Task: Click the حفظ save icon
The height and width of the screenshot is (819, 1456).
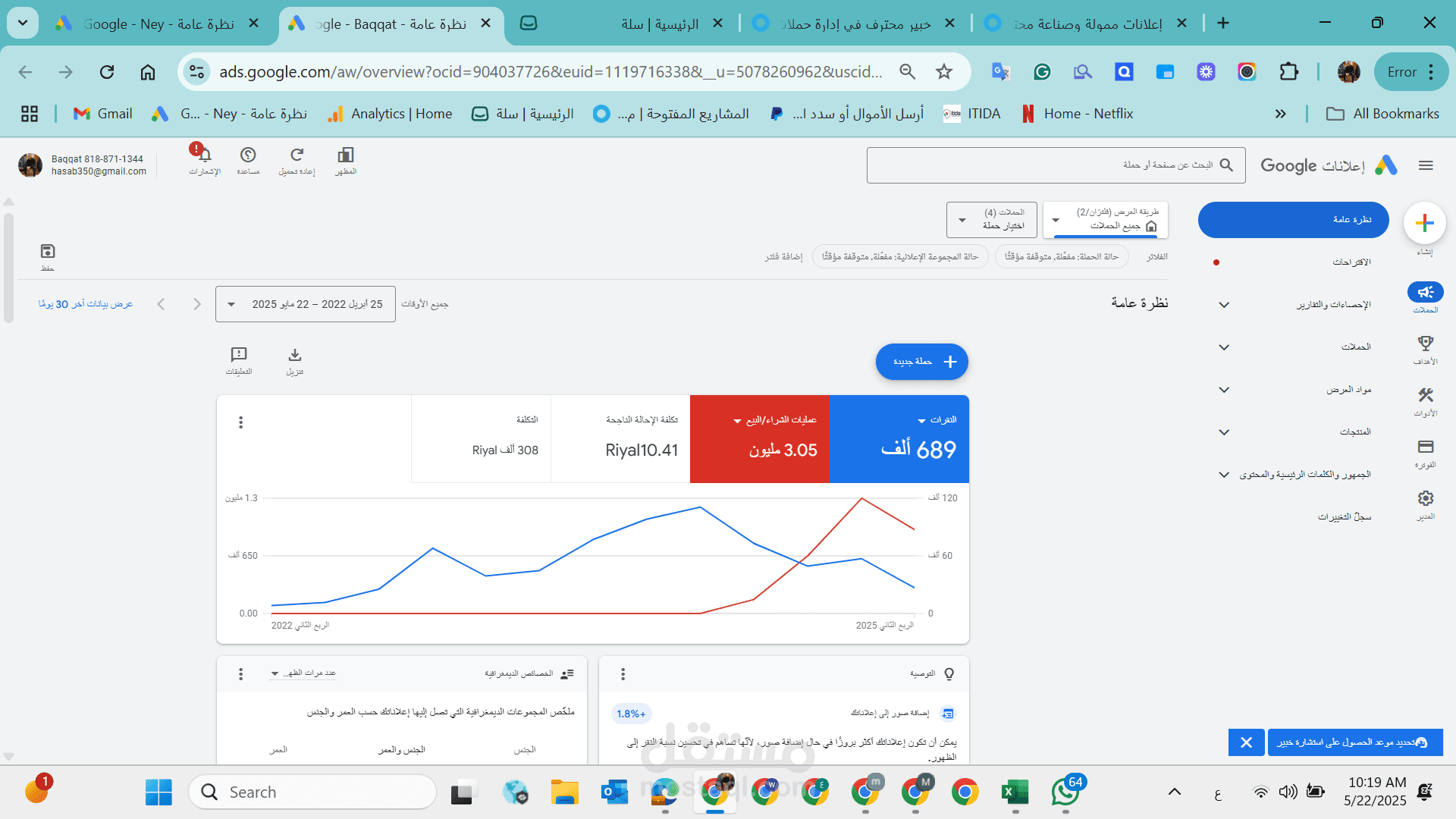Action: pos(48,250)
